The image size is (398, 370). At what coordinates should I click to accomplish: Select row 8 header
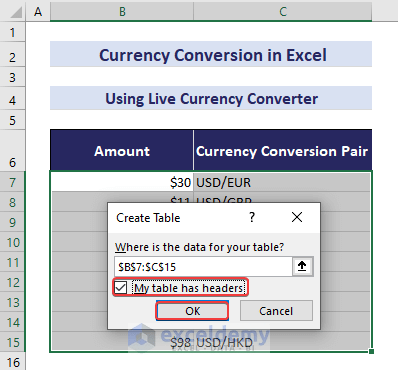(13, 202)
